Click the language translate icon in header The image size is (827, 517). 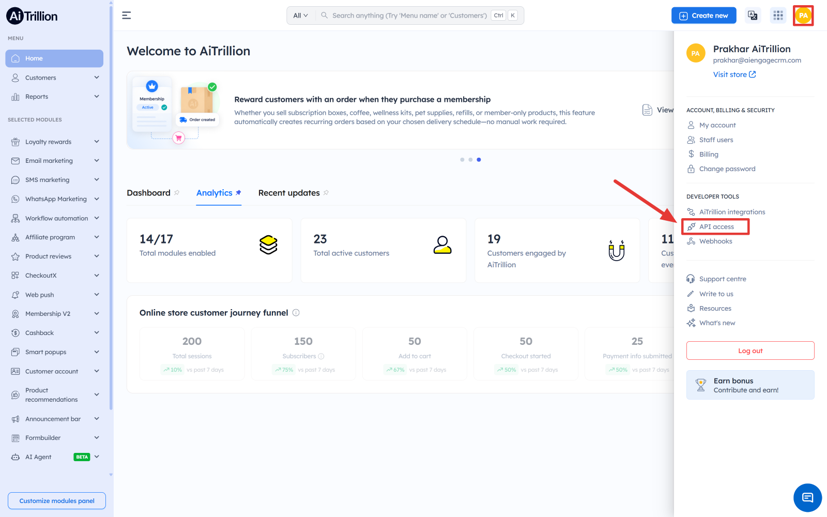[x=753, y=15]
